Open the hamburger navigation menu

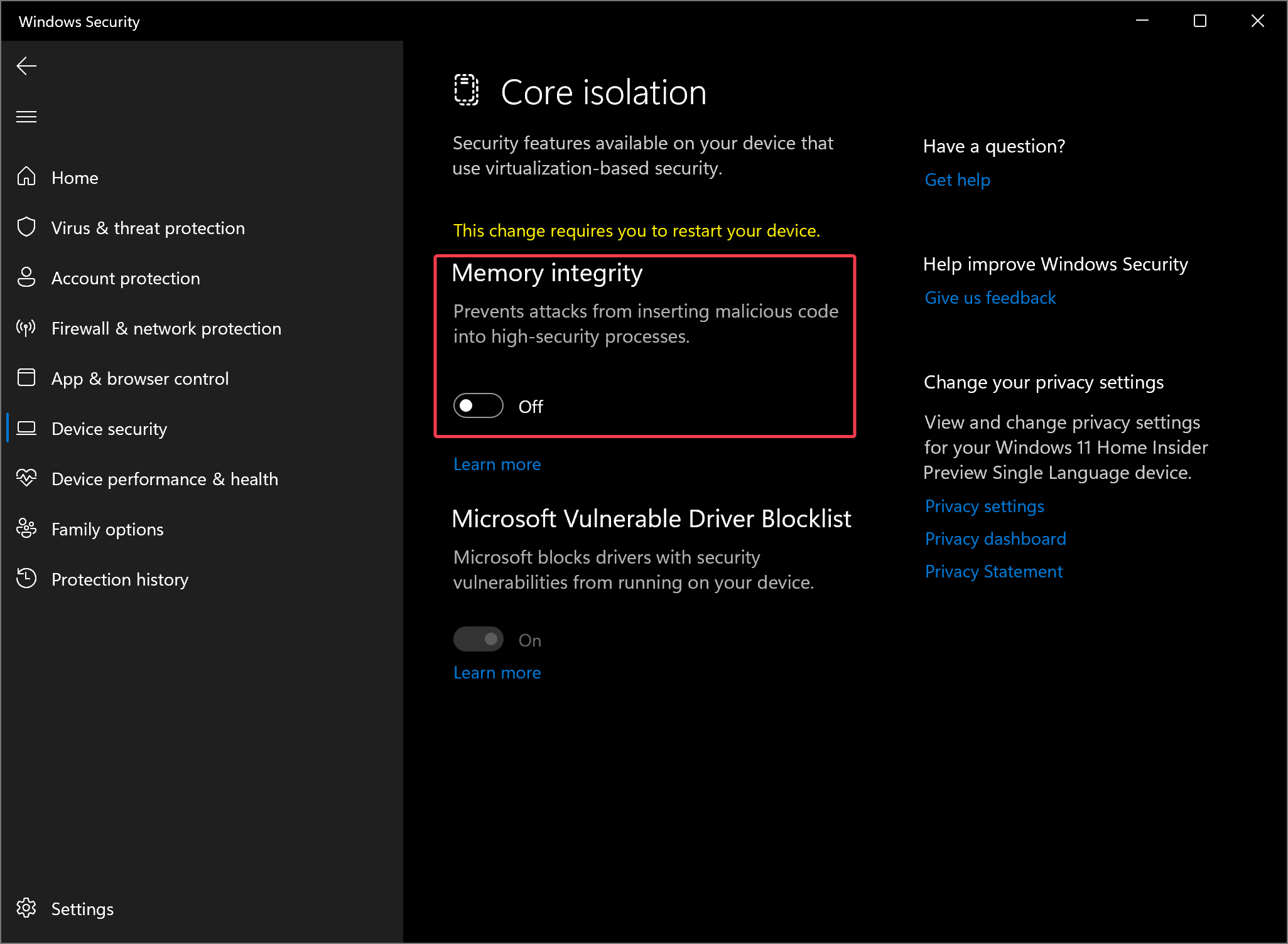click(x=26, y=117)
